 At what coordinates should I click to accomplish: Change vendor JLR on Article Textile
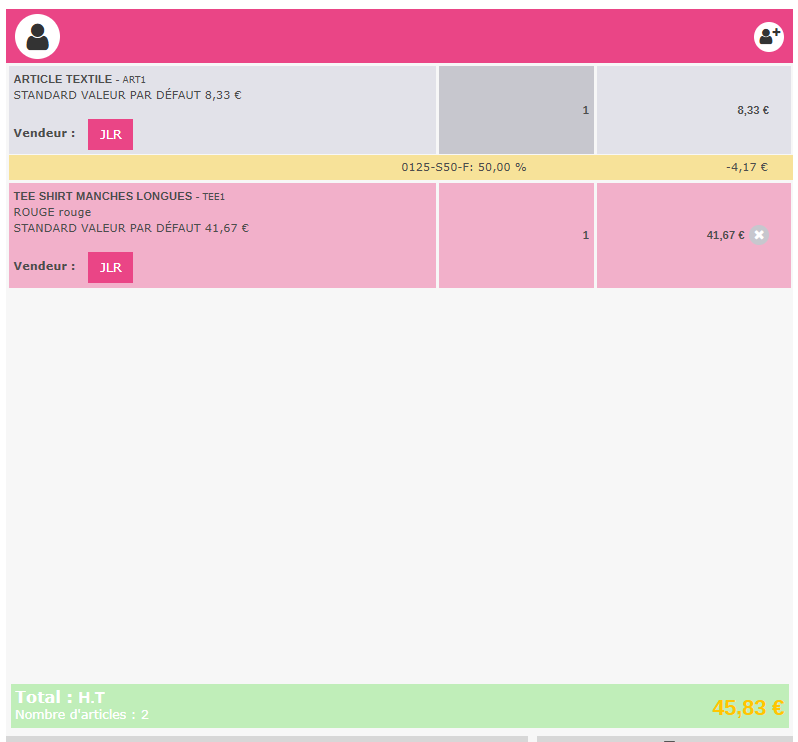[110, 134]
